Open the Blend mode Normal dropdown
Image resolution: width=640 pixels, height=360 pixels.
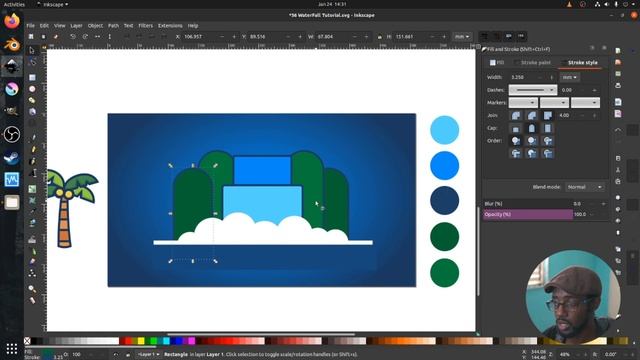(584, 187)
